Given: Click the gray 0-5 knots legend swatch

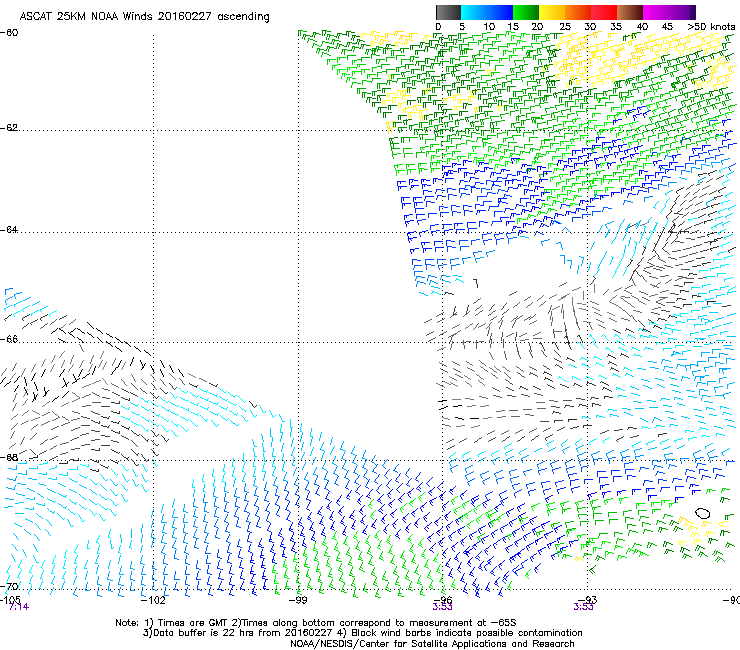Looking at the screenshot, I should tap(448, 12).
